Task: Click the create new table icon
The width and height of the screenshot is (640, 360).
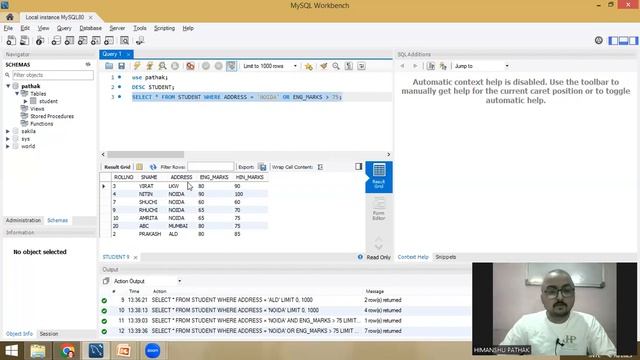Action: point(69,40)
